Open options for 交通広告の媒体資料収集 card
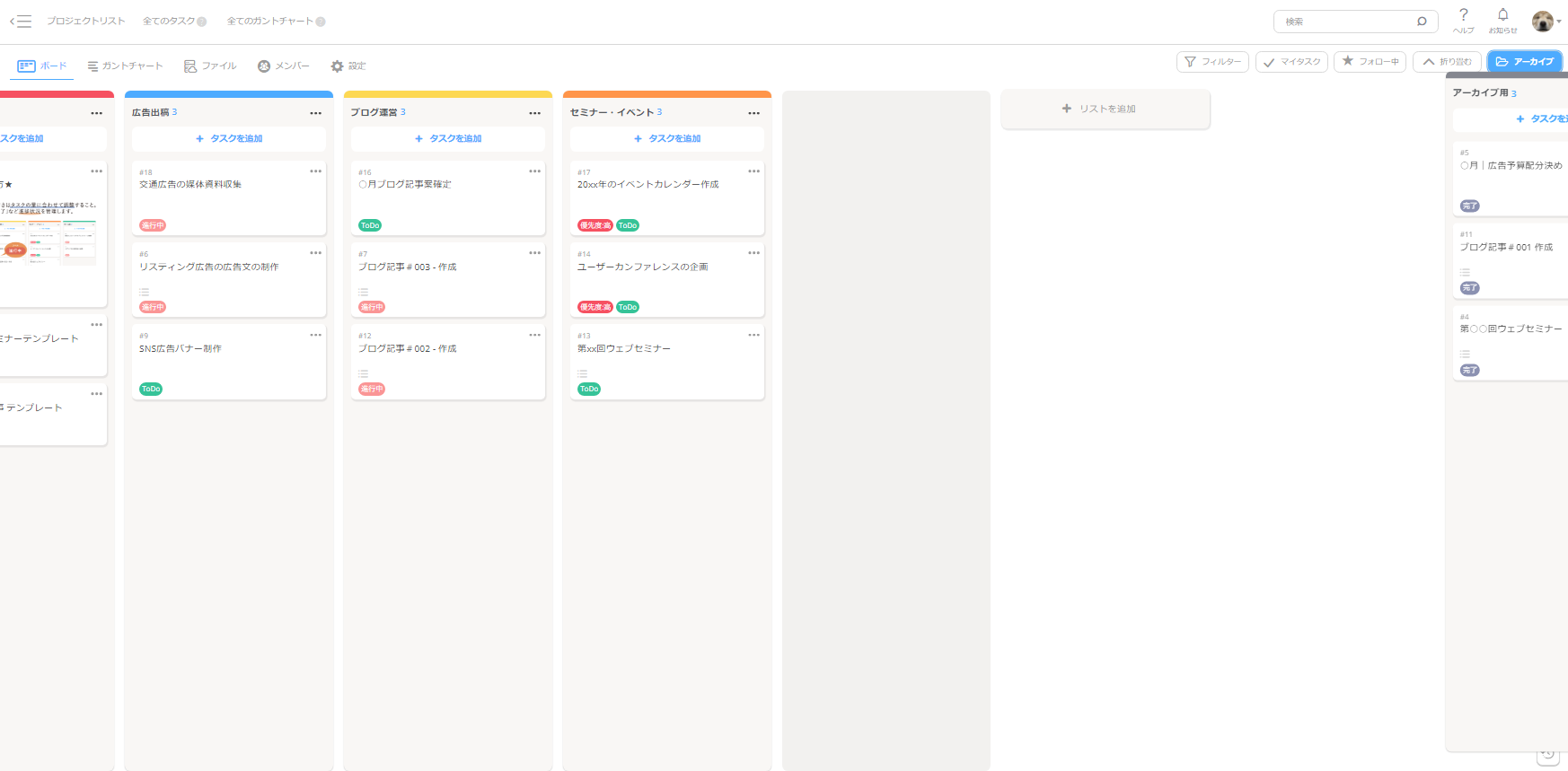 coord(315,171)
